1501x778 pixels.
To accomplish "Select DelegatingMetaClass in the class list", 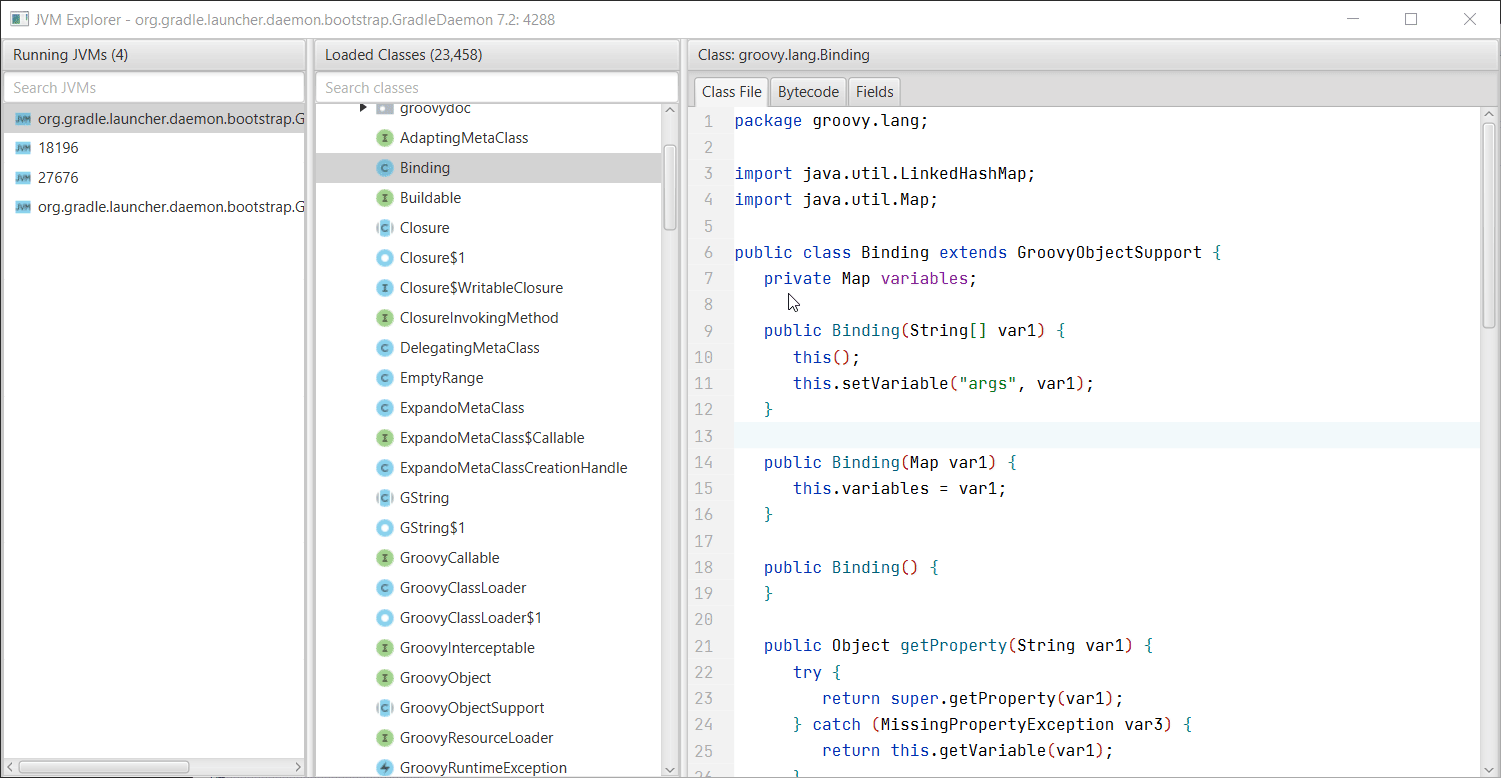I will click(488, 348).
